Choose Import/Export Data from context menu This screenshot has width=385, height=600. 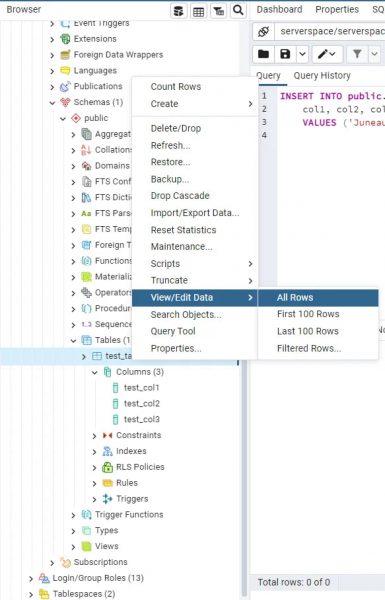(x=195, y=213)
